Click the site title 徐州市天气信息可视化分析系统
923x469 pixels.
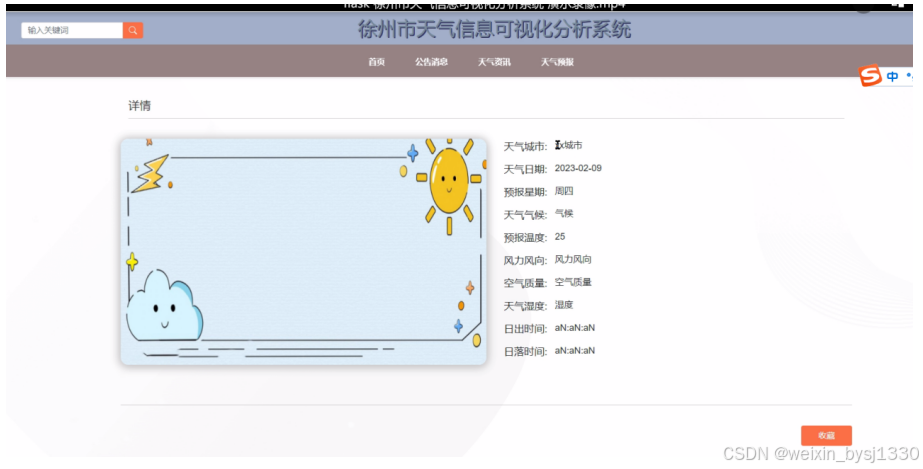tap(494, 29)
